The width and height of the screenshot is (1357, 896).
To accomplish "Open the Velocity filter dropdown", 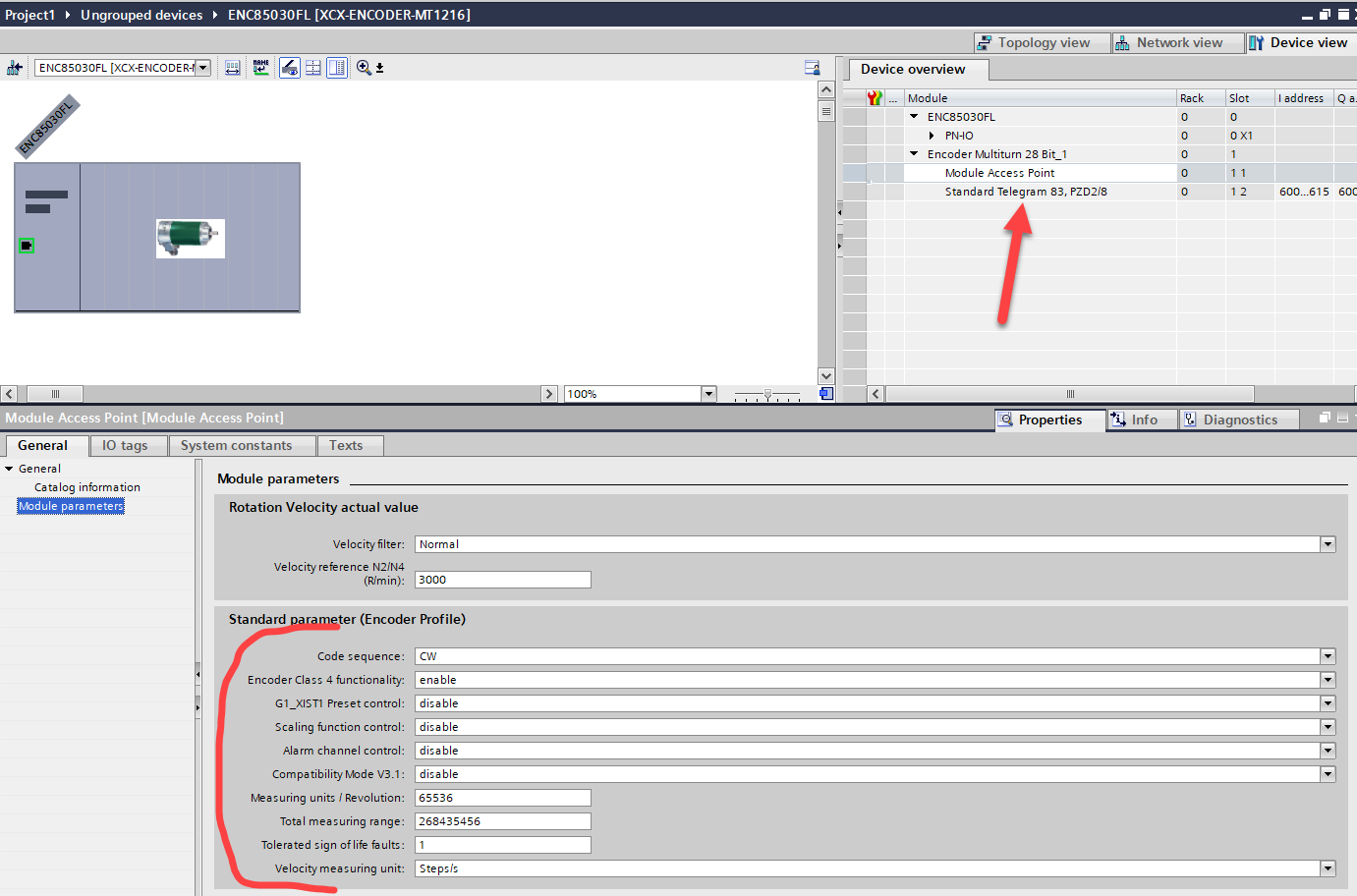I will [1328, 544].
